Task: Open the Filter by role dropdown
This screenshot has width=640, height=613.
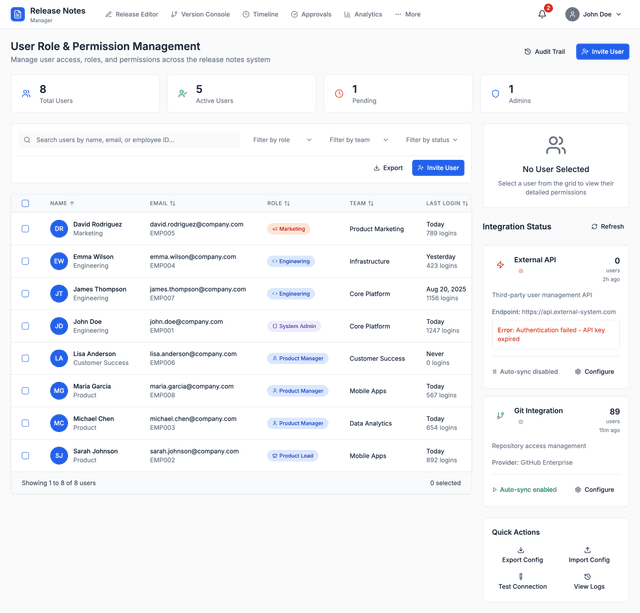Action: click(282, 140)
